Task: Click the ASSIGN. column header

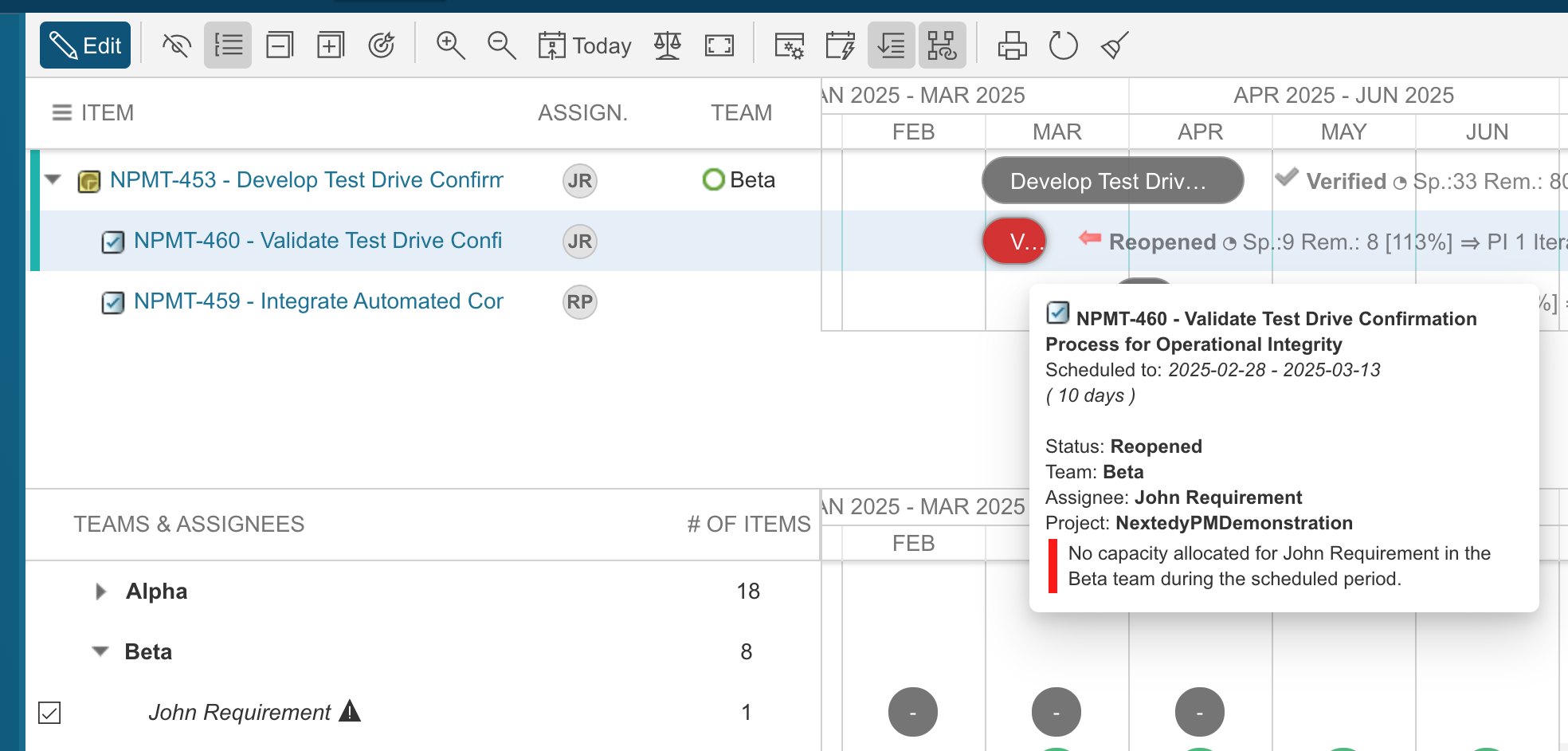Action: 583,112
